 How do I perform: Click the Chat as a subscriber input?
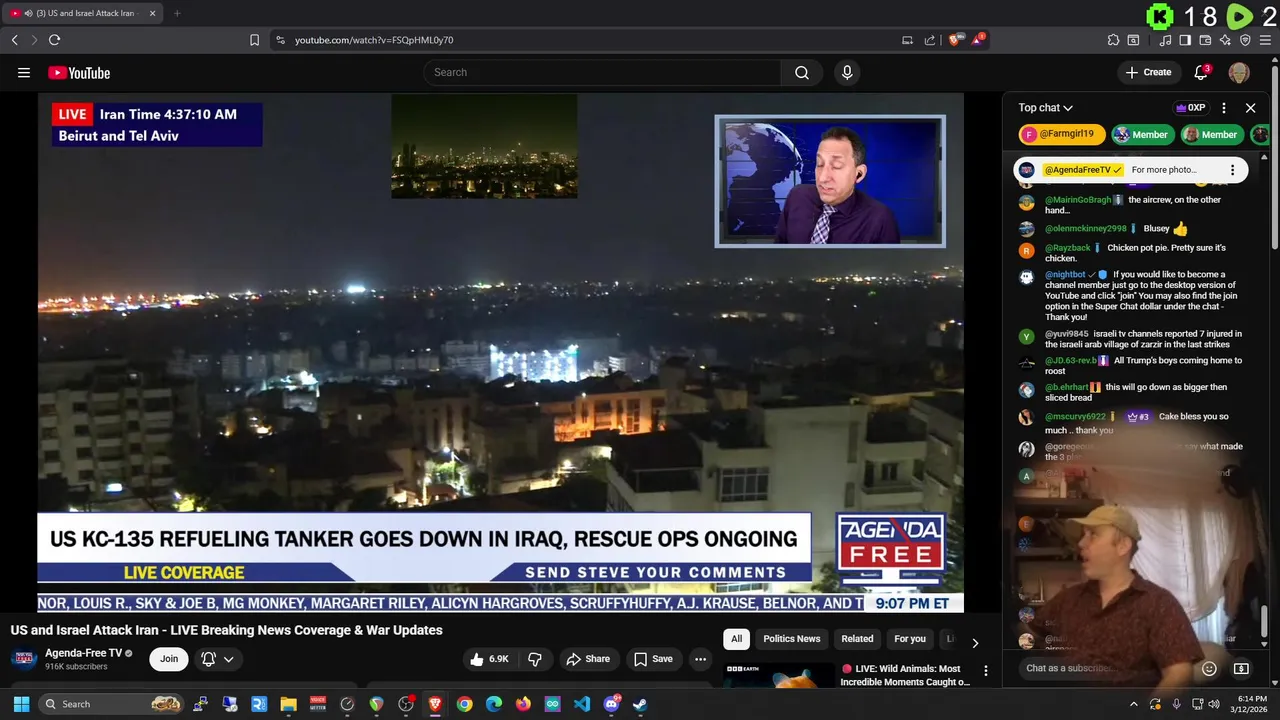[x=1109, y=668]
